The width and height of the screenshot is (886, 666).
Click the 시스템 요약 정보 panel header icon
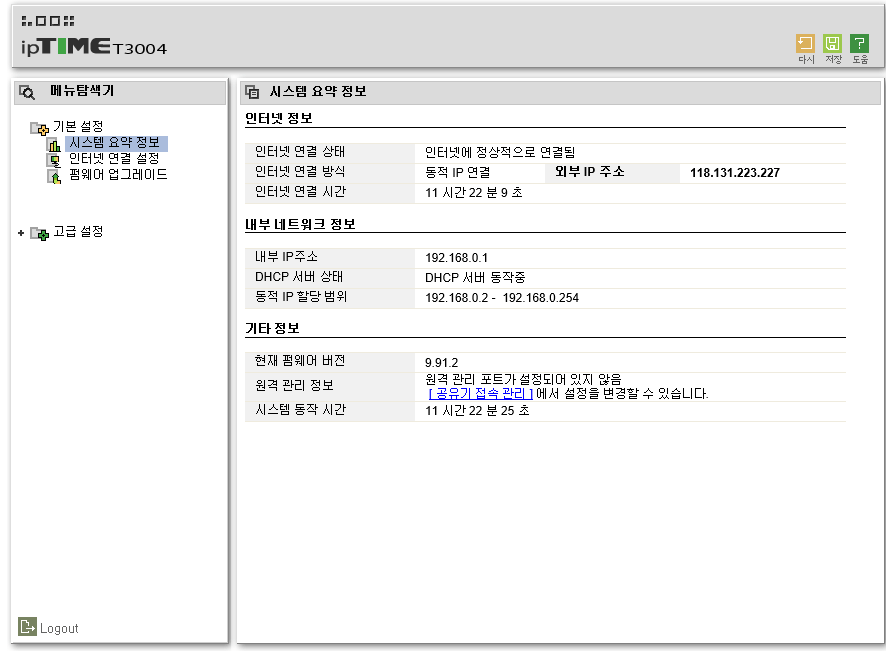(x=252, y=92)
